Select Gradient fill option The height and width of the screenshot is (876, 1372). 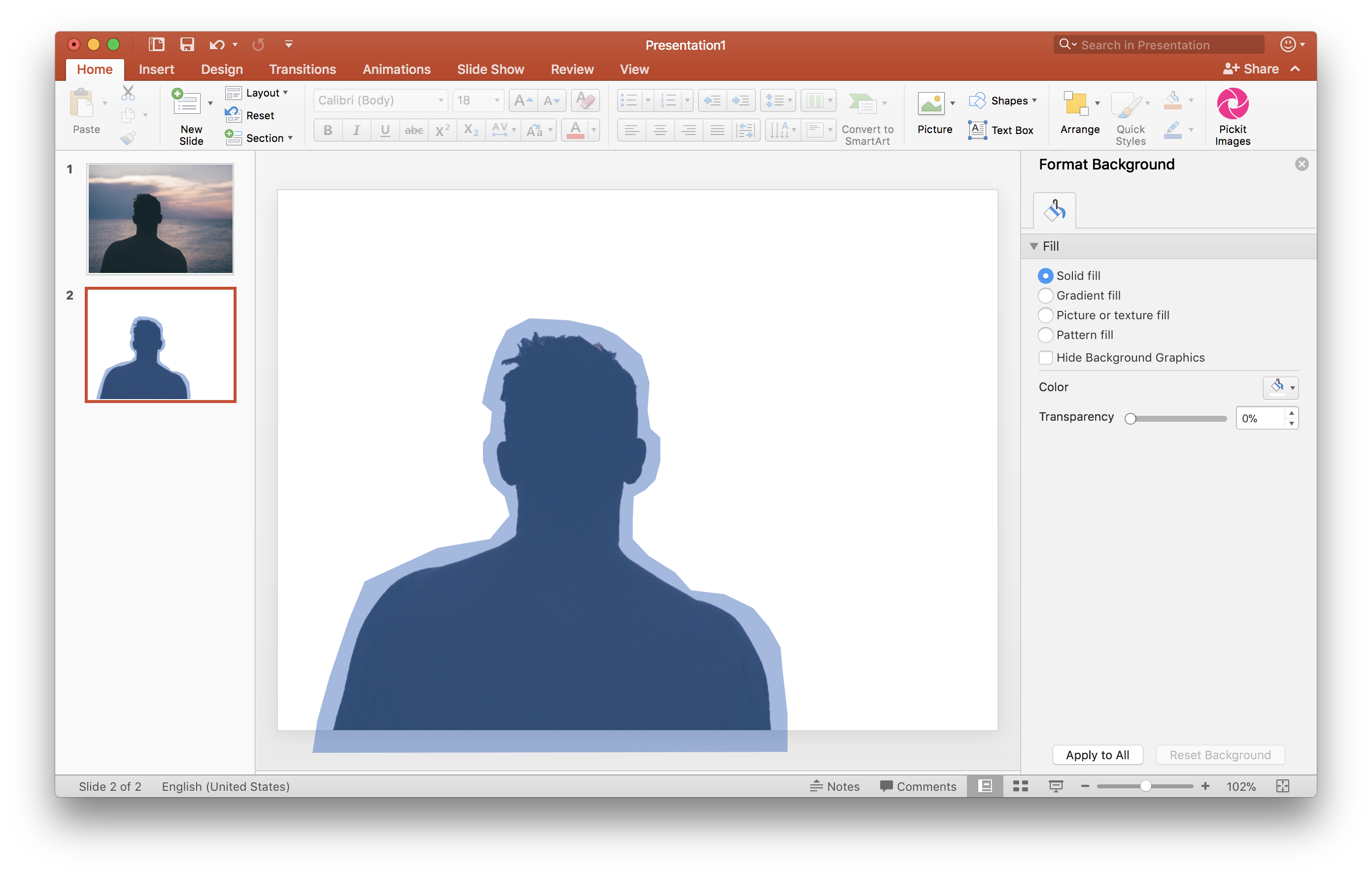click(x=1046, y=295)
